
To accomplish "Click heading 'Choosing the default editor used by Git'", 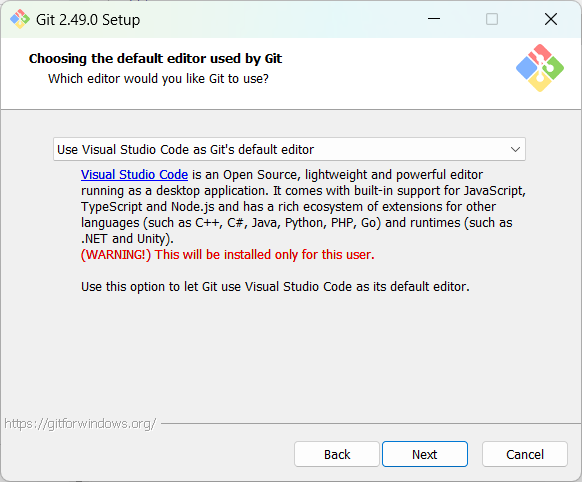I will [x=155, y=59].
